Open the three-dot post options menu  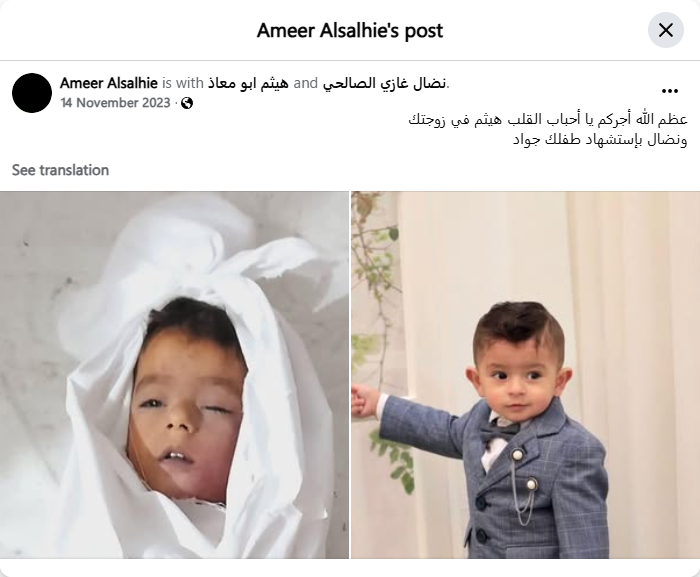[669, 91]
